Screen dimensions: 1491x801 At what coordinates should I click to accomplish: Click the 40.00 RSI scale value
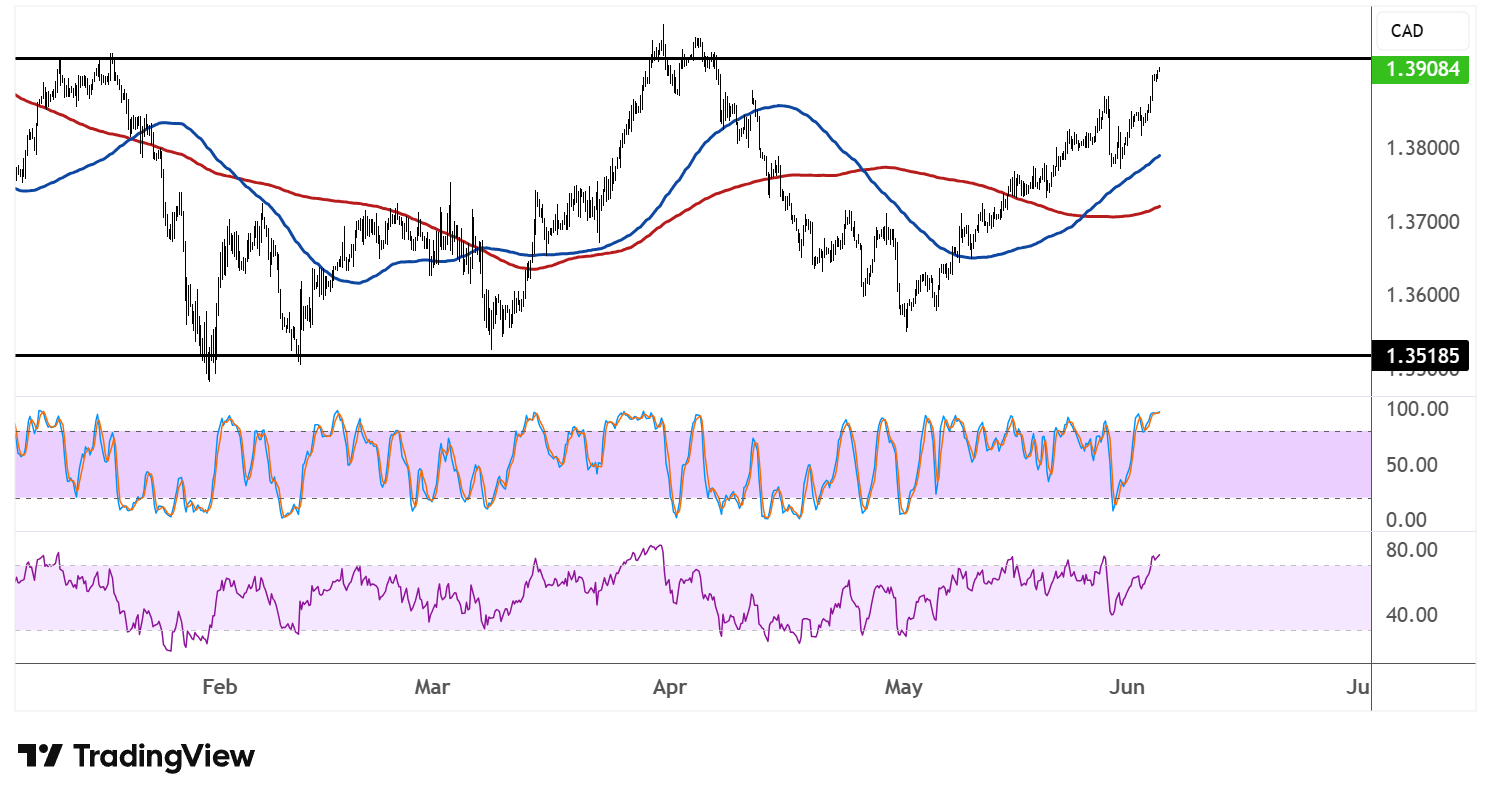point(1413,614)
